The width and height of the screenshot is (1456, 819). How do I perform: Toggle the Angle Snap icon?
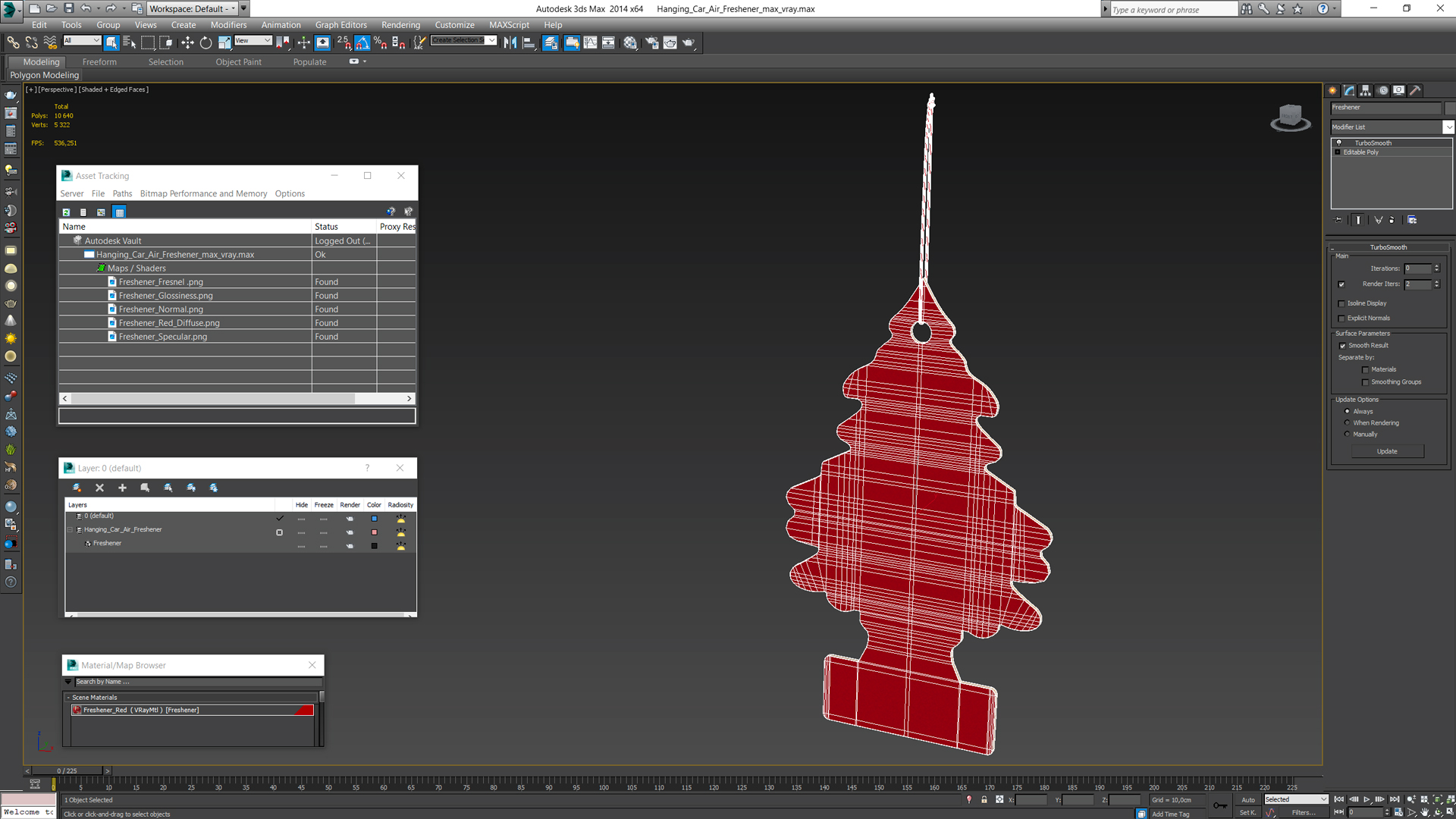click(362, 42)
